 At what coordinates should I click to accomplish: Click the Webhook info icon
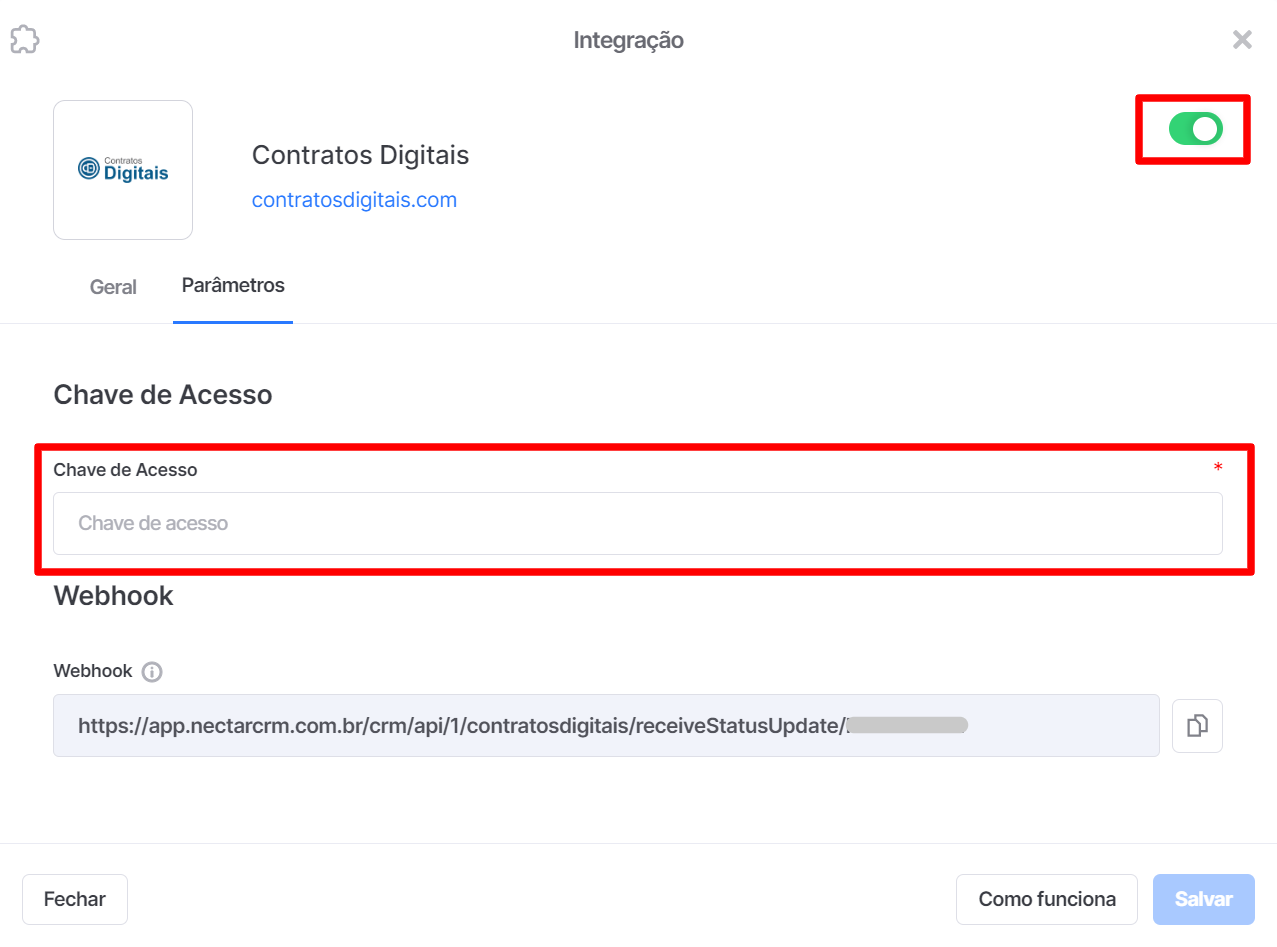152,672
